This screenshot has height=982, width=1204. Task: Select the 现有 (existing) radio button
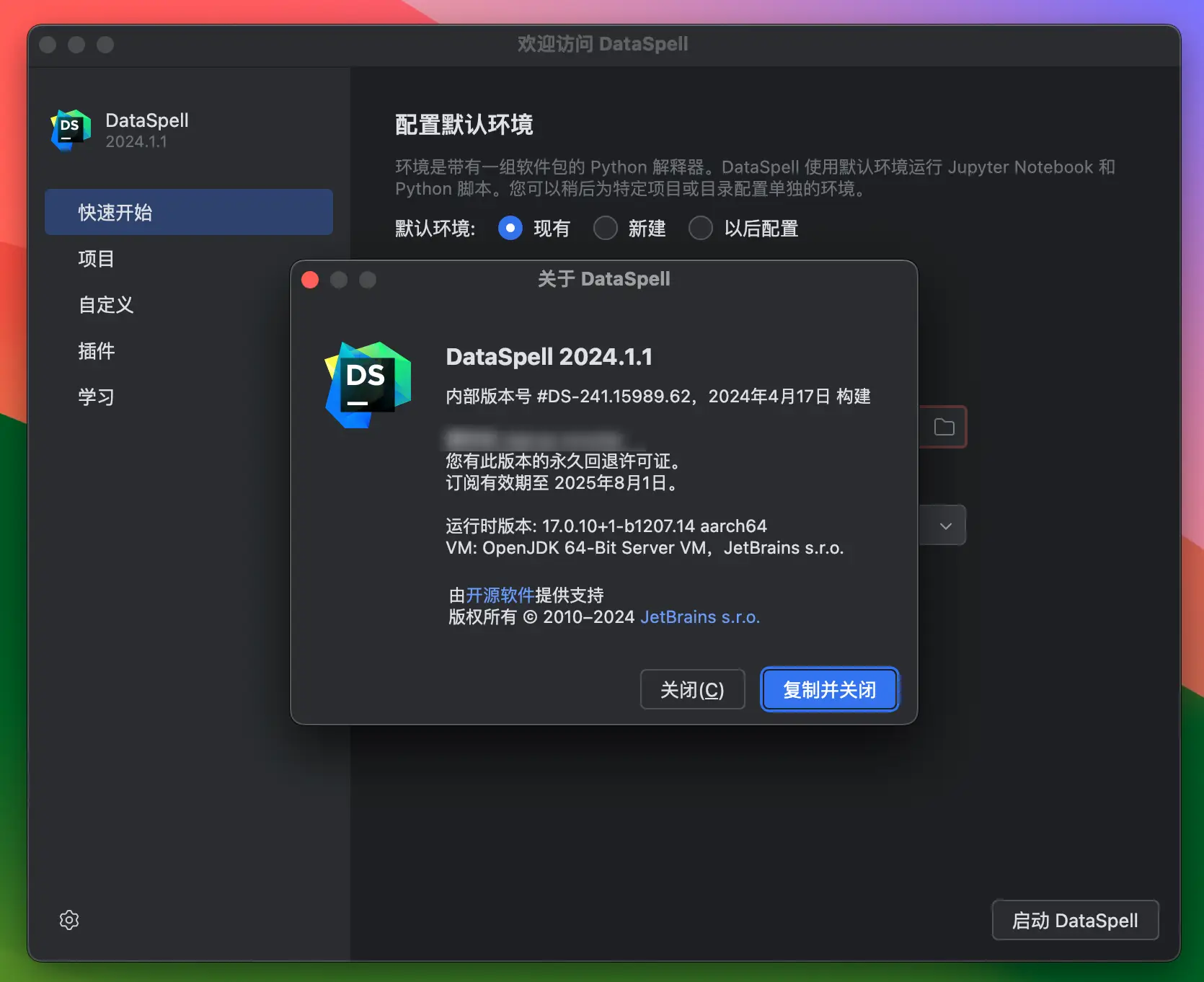[x=510, y=229]
